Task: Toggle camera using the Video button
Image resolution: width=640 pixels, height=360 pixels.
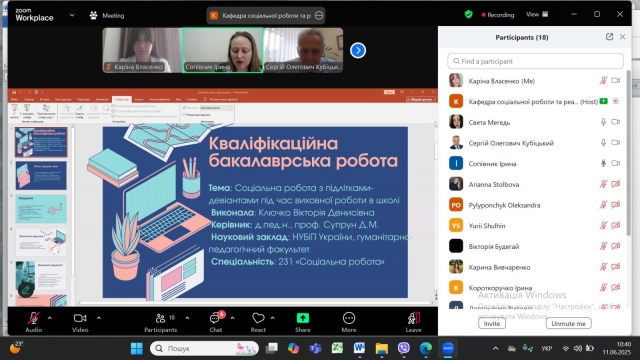Action: [x=80, y=322]
